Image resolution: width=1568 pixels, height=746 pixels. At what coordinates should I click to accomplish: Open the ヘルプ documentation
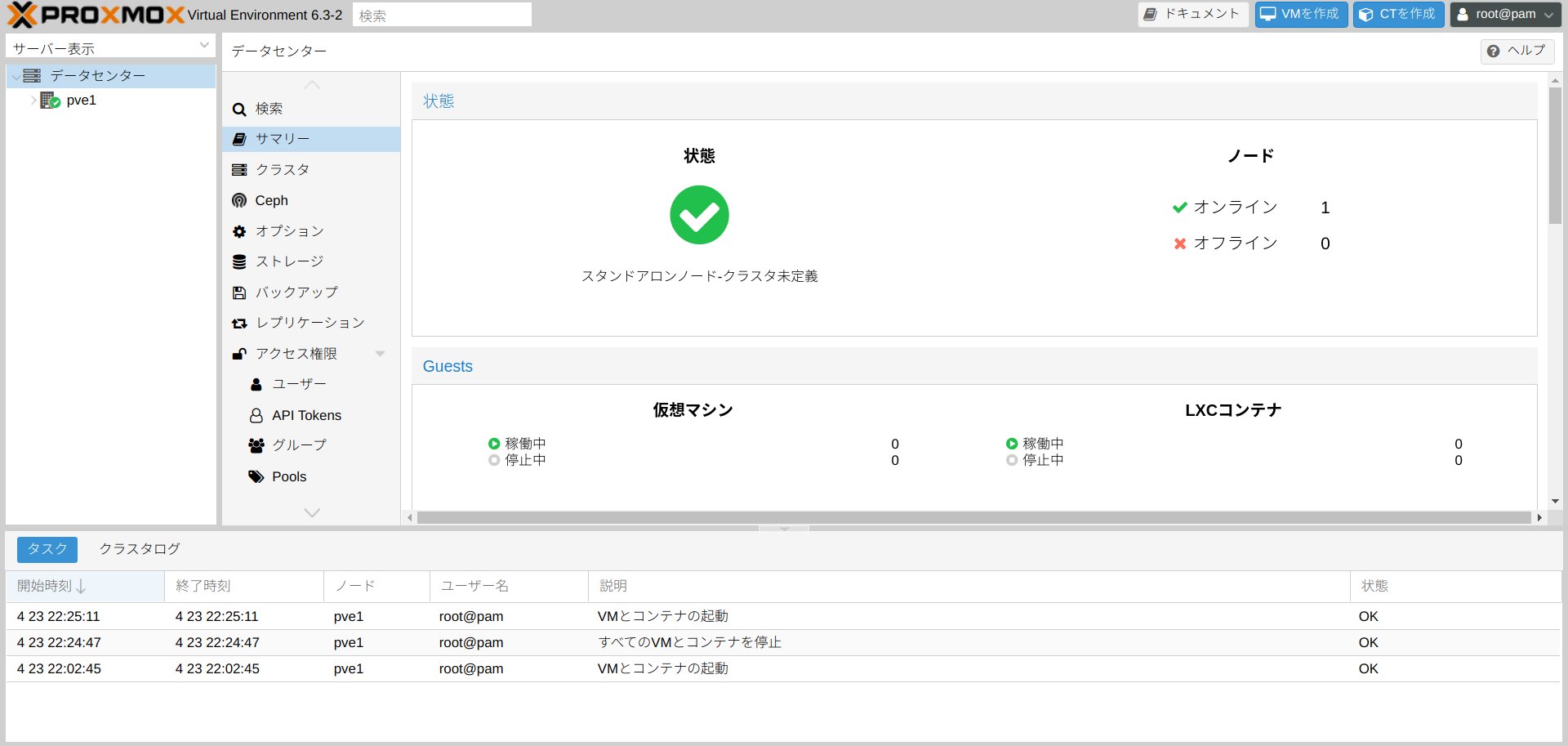click(x=1517, y=51)
